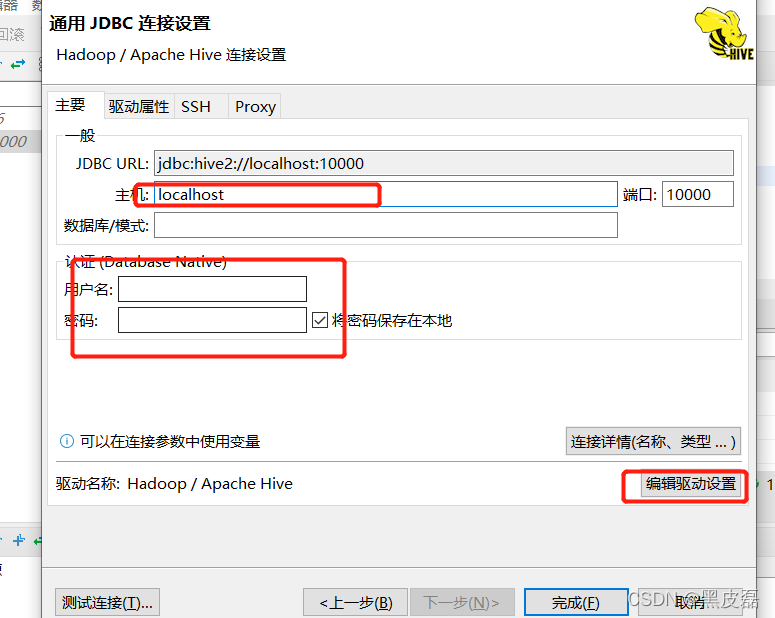The width and height of the screenshot is (775, 618).
Task: Open the 驱动属性 tab
Action: point(139,106)
